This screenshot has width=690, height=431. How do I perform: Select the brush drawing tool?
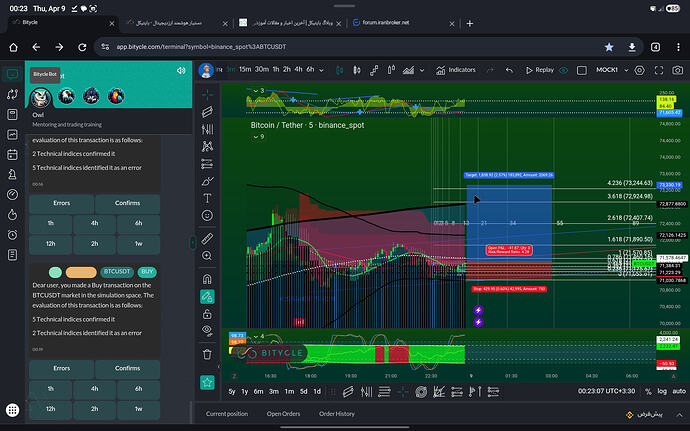tap(207, 181)
